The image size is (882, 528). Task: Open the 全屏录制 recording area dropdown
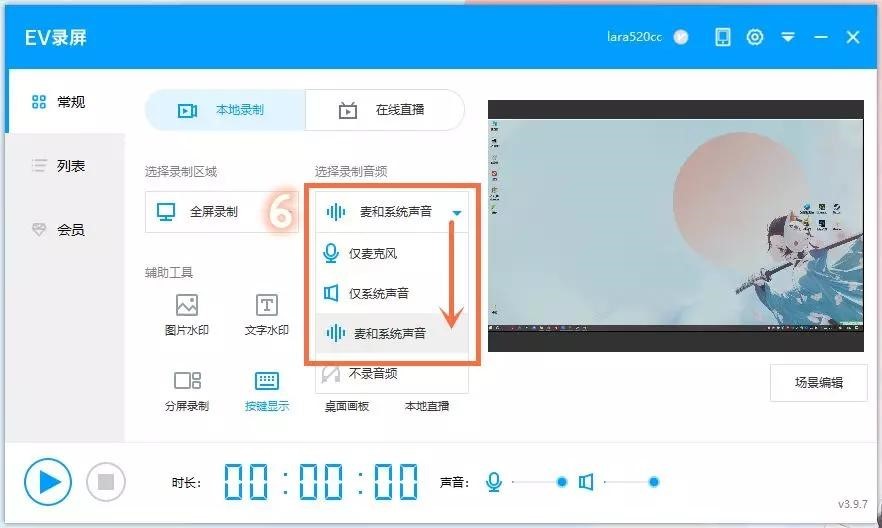click(x=221, y=212)
